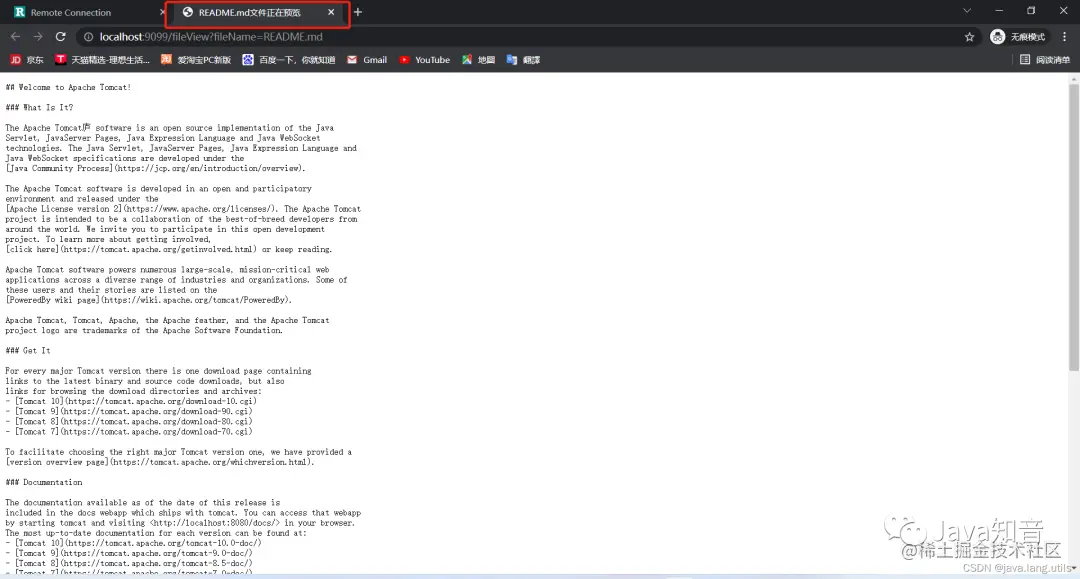This screenshot has width=1080, height=579.
Task: Click the version overview page whichversion.html text
Action: pyautogui.click(x=160, y=462)
